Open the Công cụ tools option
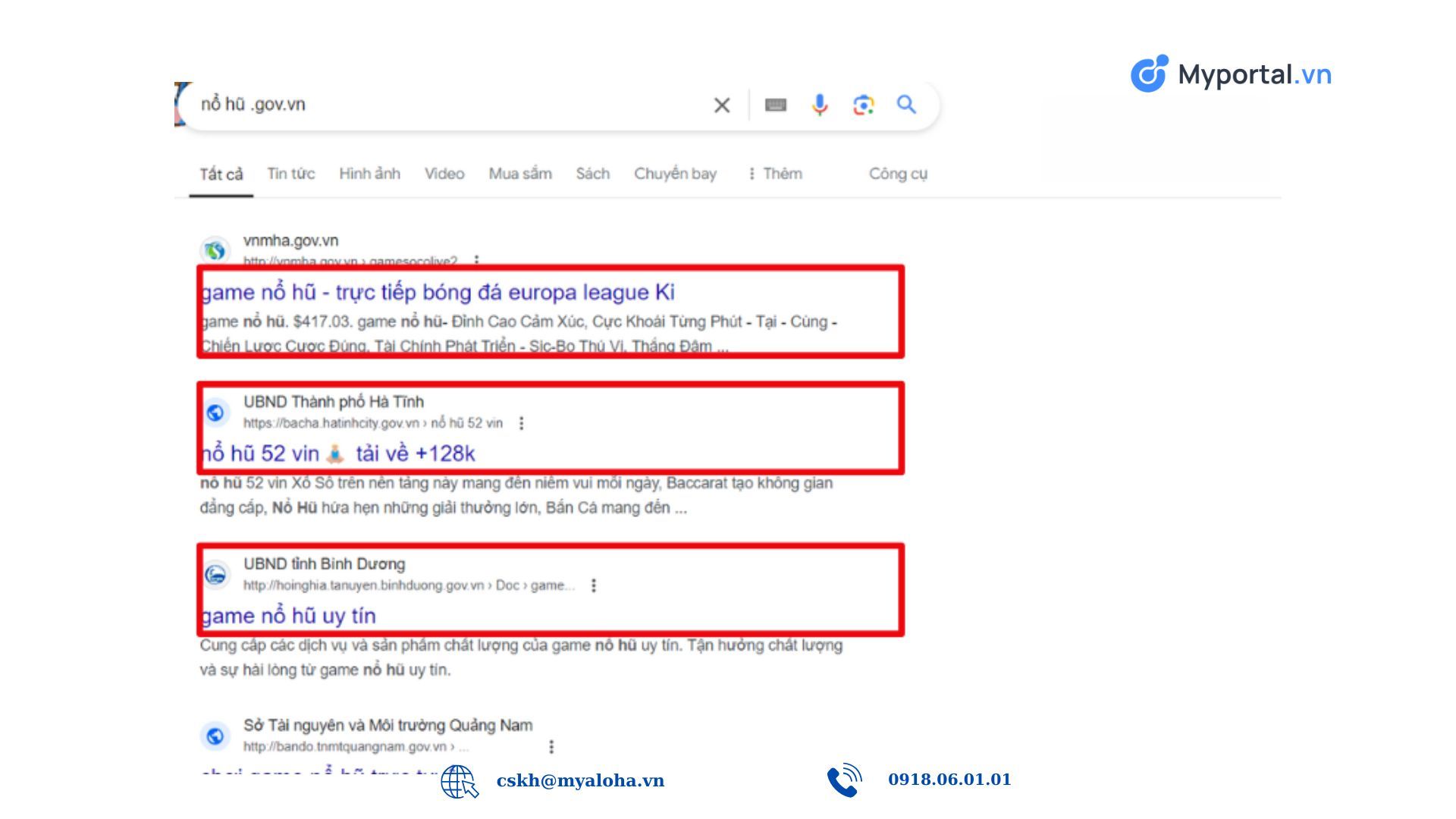This screenshot has height=819, width=1456. point(898,174)
